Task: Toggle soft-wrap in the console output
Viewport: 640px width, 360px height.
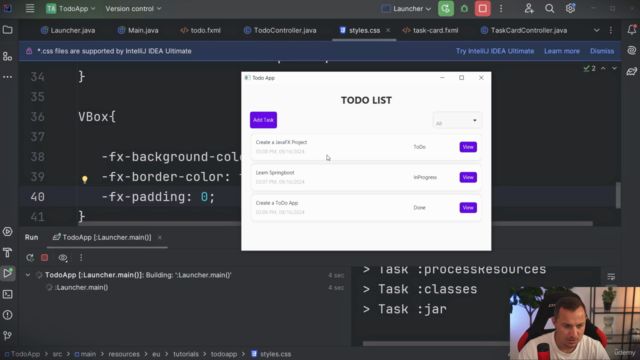Action: (611, 277)
